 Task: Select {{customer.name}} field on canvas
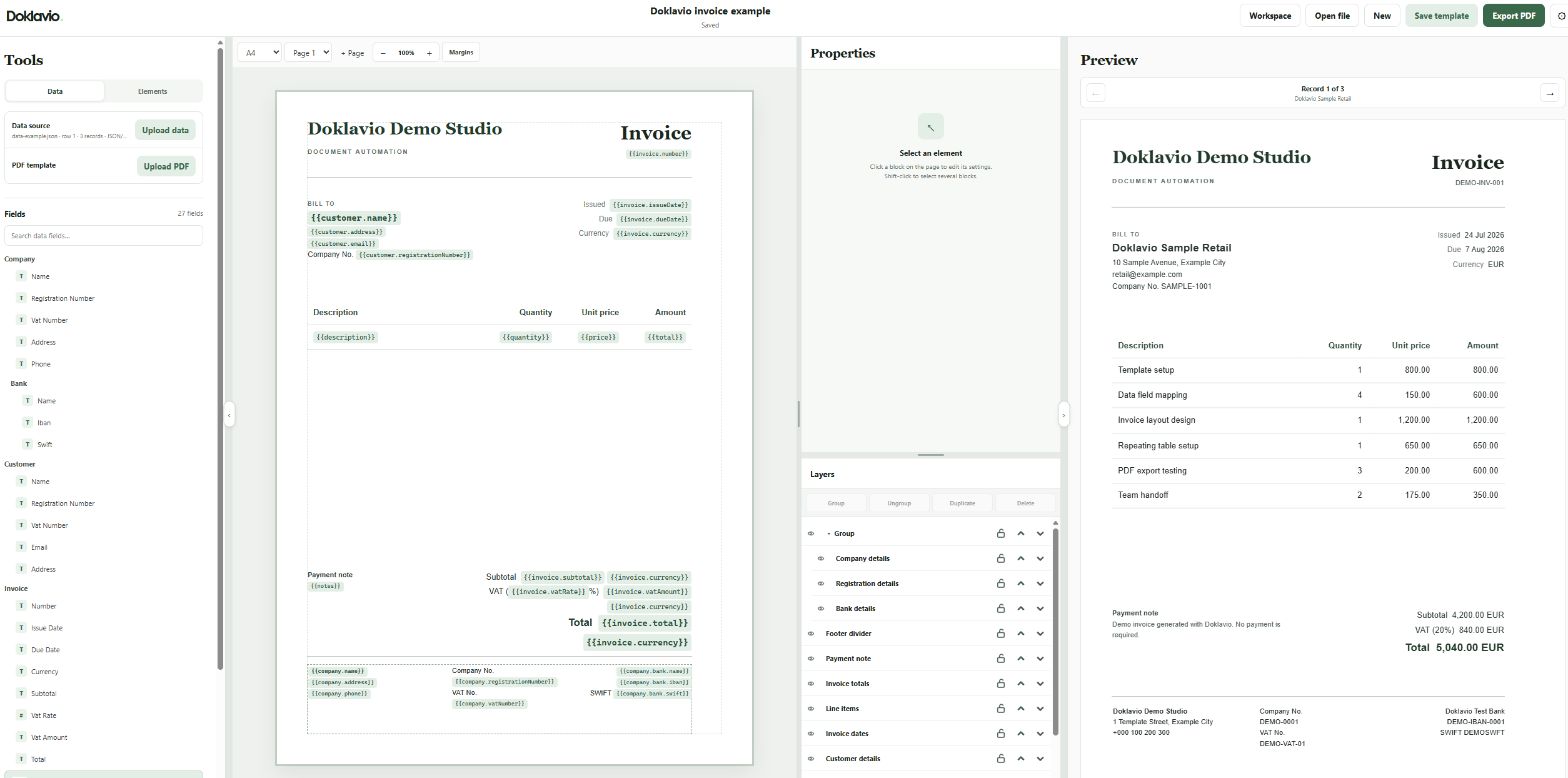(354, 218)
